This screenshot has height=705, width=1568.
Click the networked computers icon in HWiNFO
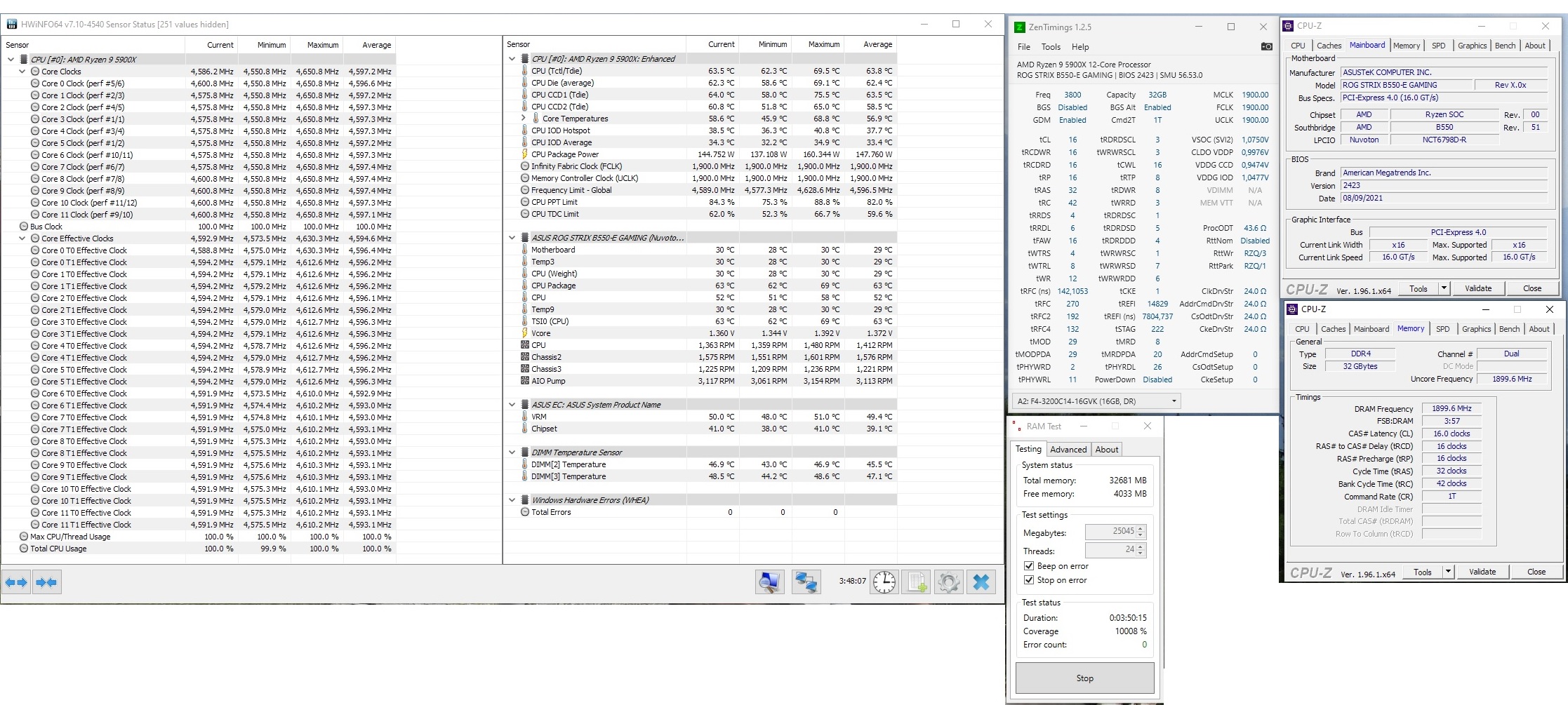(x=806, y=582)
